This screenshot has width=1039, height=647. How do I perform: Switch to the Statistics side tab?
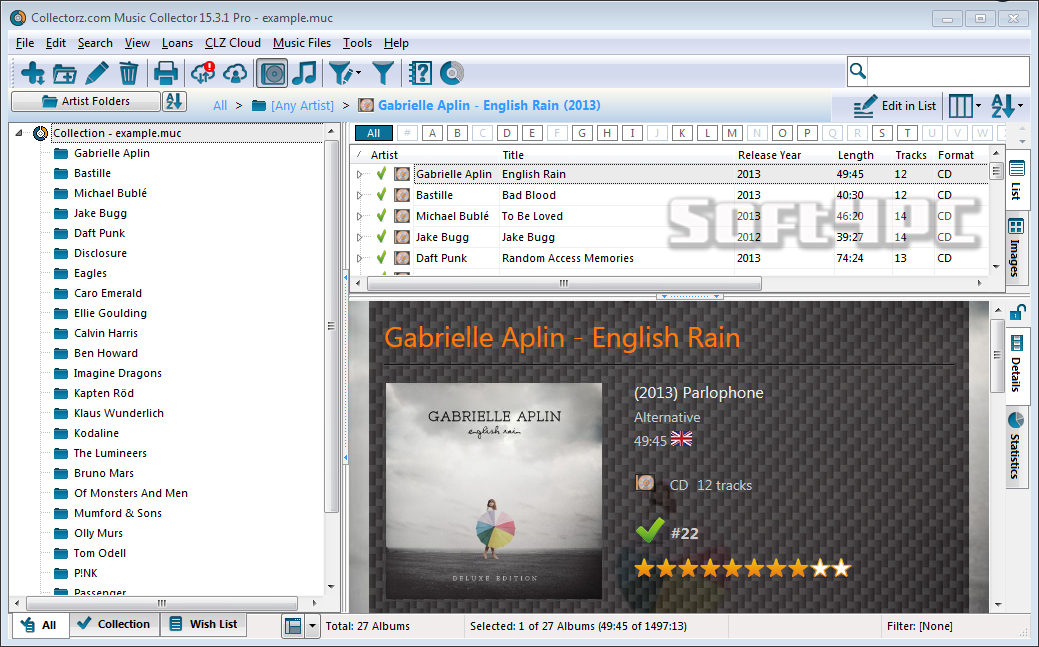click(x=1016, y=445)
